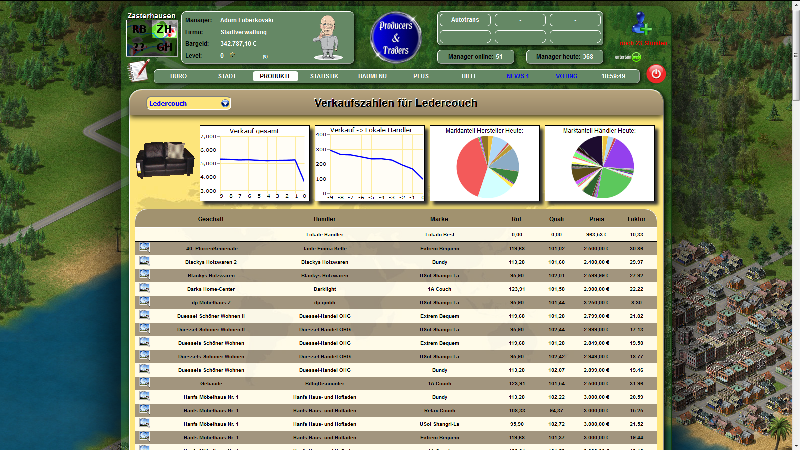Sort table by Händler column header
The image size is (800, 450).
pos(324,219)
